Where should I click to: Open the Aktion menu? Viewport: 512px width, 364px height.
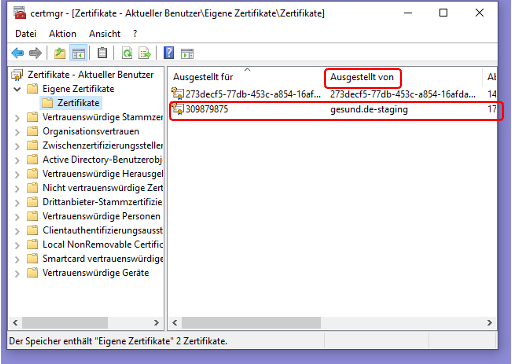pos(63,34)
